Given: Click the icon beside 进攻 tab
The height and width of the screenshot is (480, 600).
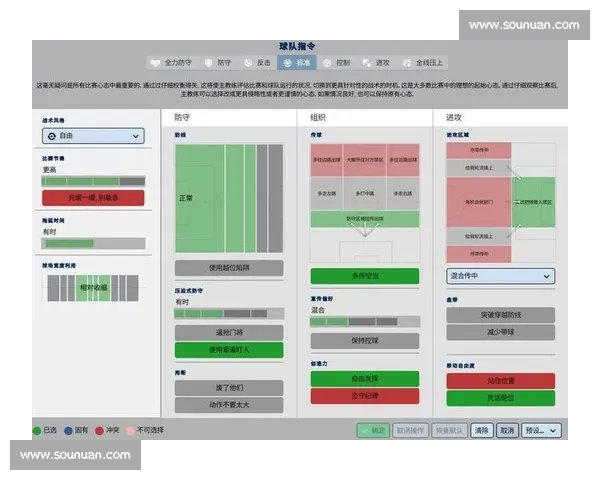Looking at the screenshot, I should [367, 63].
